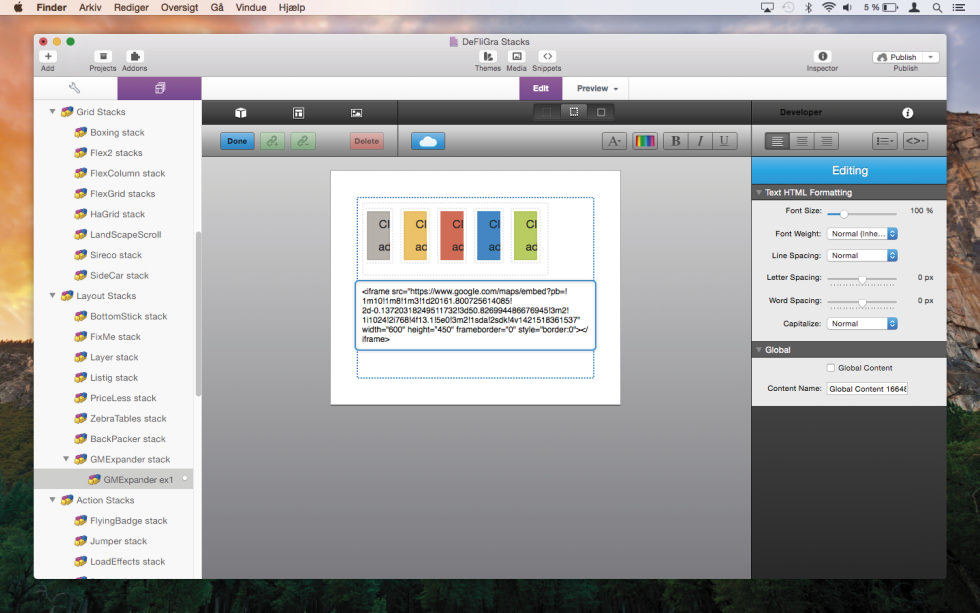Switch to the Edit tab
980x613 pixels.
(x=541, y=88)
